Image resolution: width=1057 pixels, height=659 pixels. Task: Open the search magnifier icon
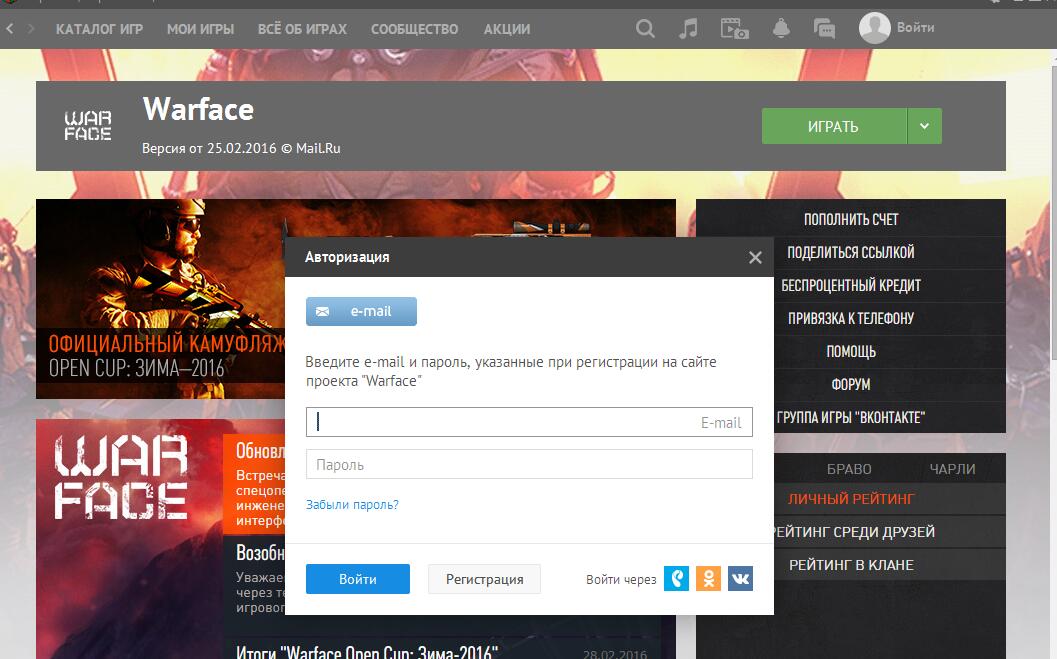pyautogui.click(x=645, y=29)
